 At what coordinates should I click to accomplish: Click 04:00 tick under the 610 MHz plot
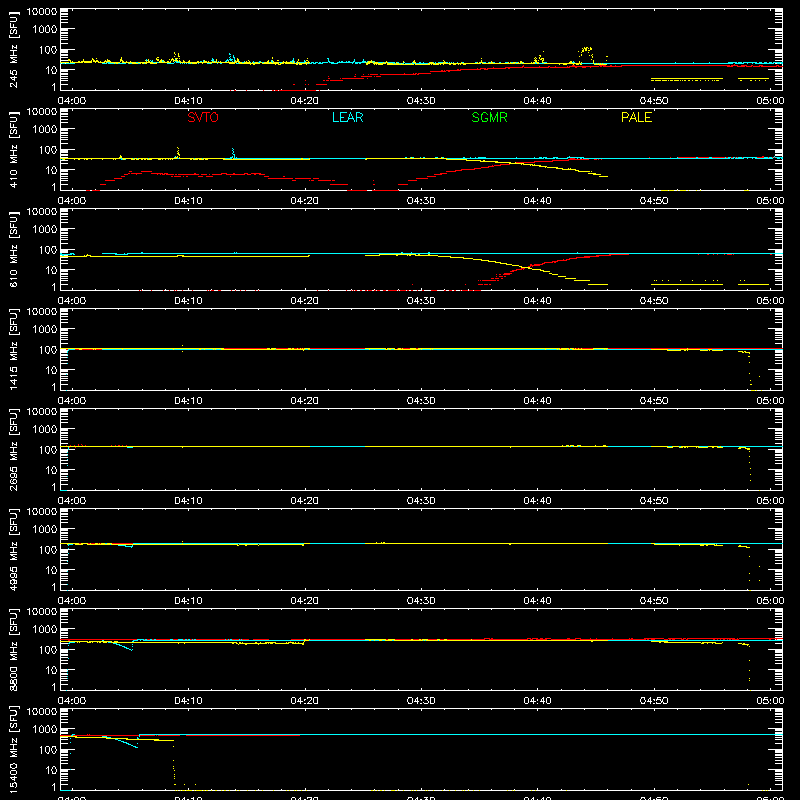[71, 301]
